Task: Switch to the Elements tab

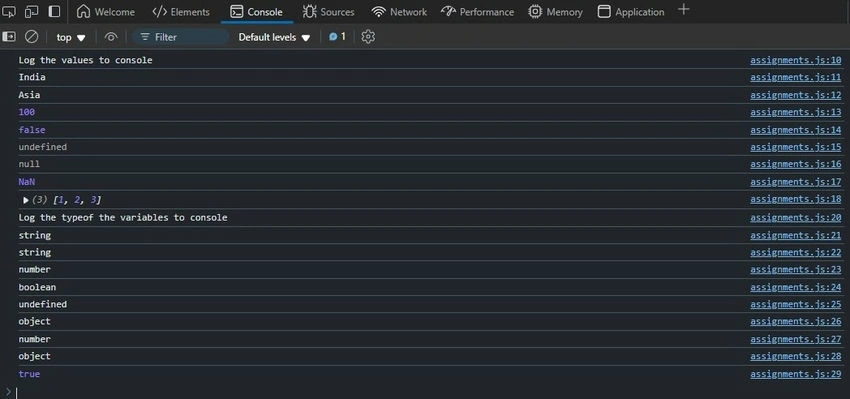Action: tap(181, 11)
